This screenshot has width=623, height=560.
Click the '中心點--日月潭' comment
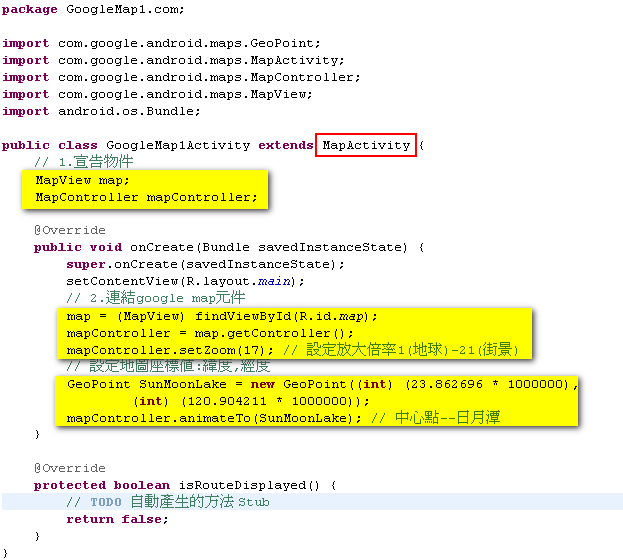point(435,418)
